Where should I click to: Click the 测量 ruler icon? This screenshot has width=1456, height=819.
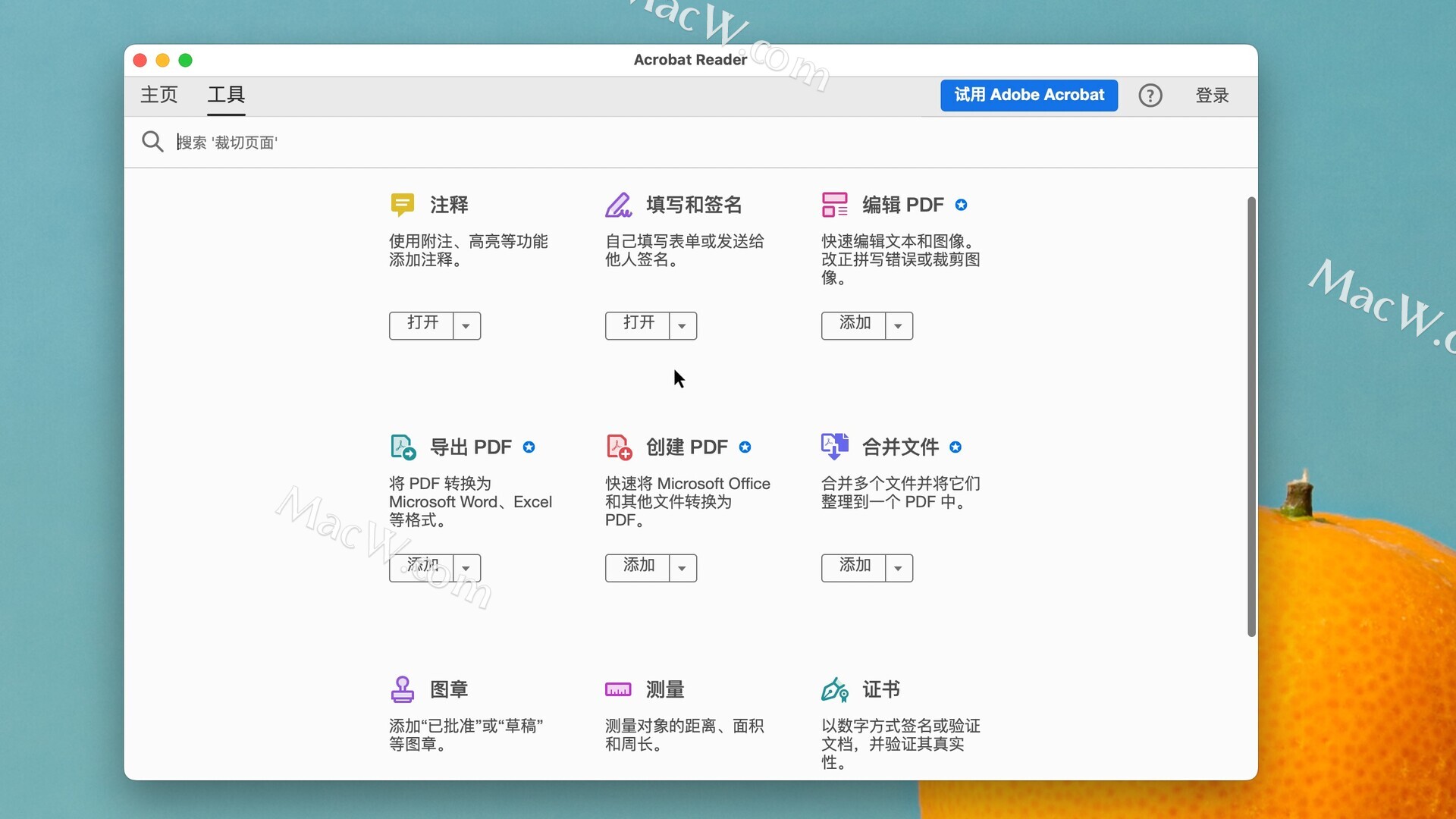coord(618,689)
